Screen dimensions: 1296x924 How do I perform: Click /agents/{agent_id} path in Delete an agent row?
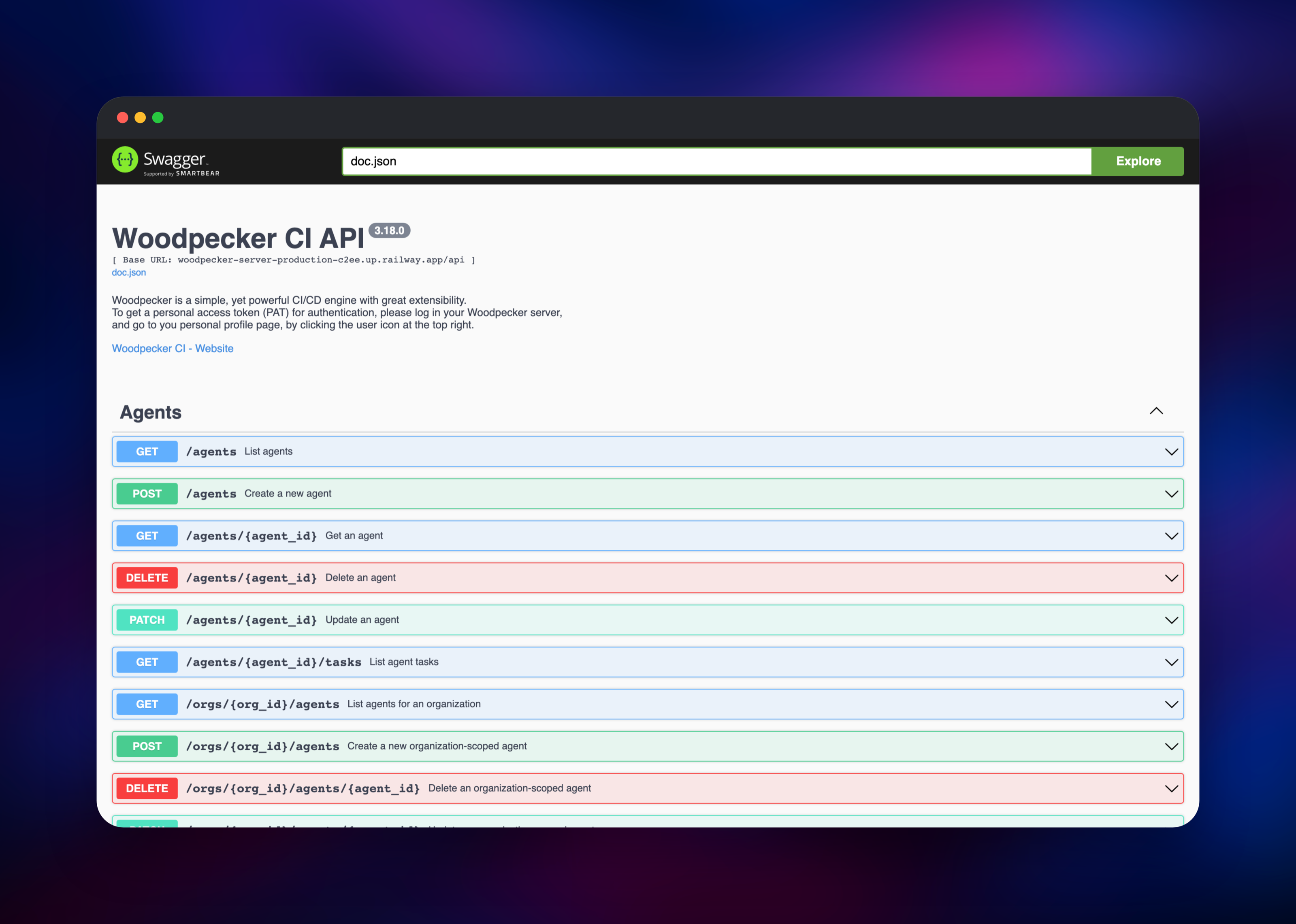pos(252,578)
